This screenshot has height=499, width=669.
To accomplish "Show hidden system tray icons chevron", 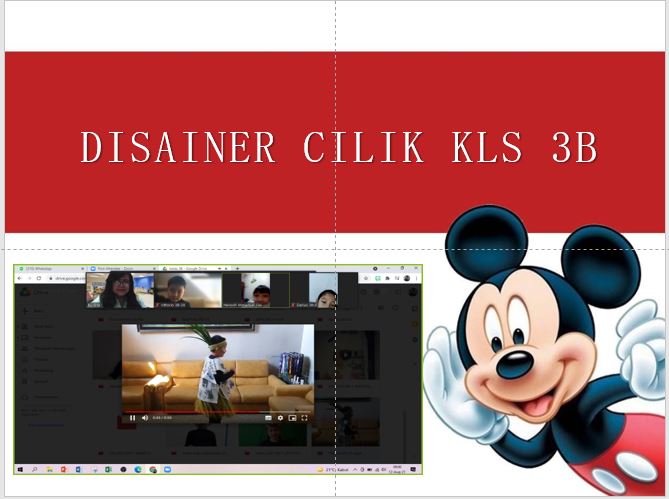I will pyautogui.click(x=355, y=470).
